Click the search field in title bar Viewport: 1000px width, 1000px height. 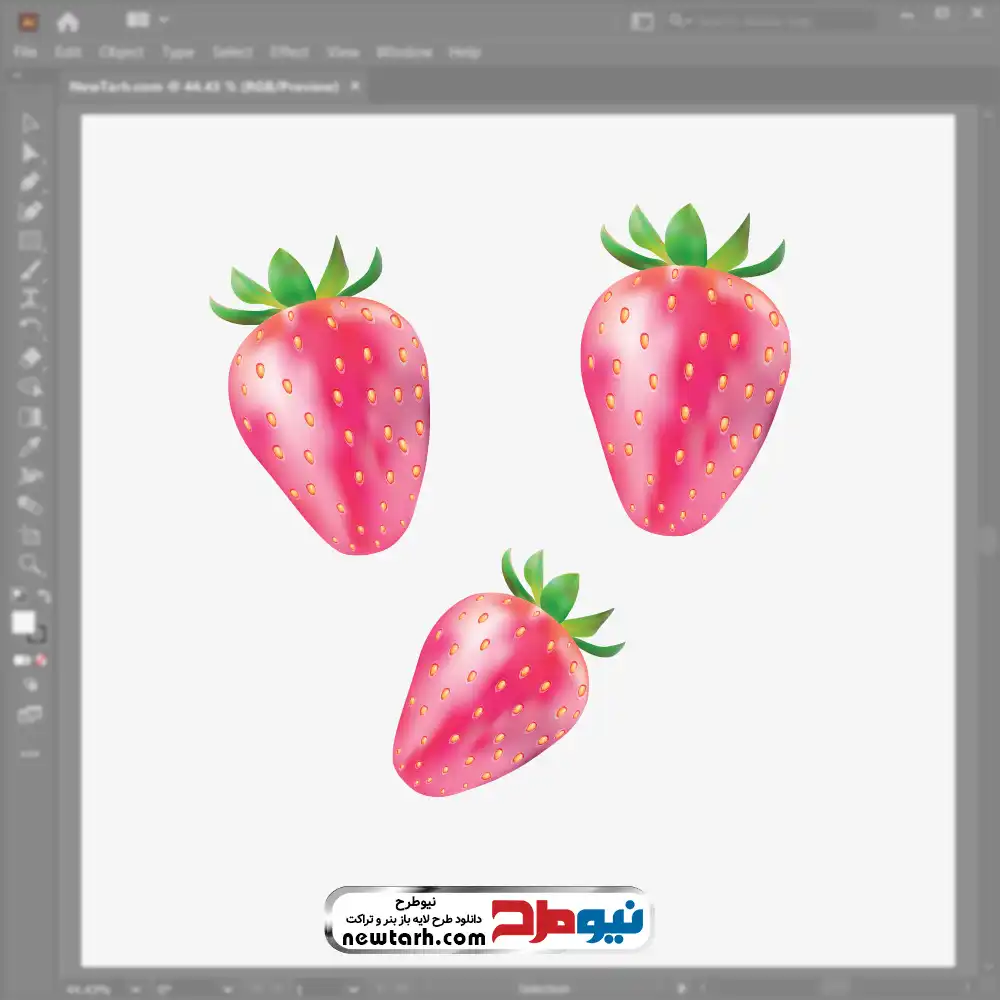[770, 21]
